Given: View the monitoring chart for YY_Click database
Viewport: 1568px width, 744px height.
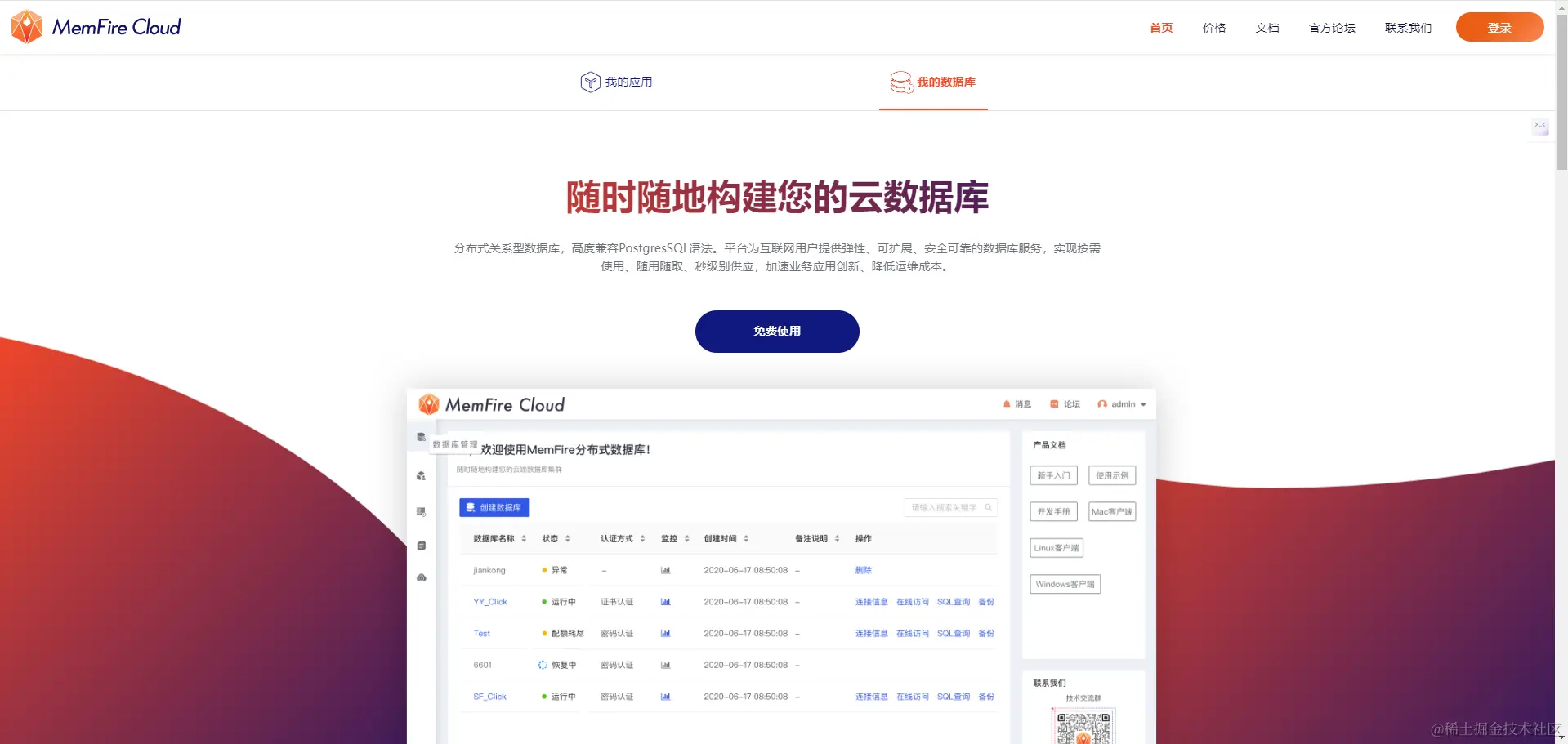Looking at the screenshot, I should coord(665,602).
